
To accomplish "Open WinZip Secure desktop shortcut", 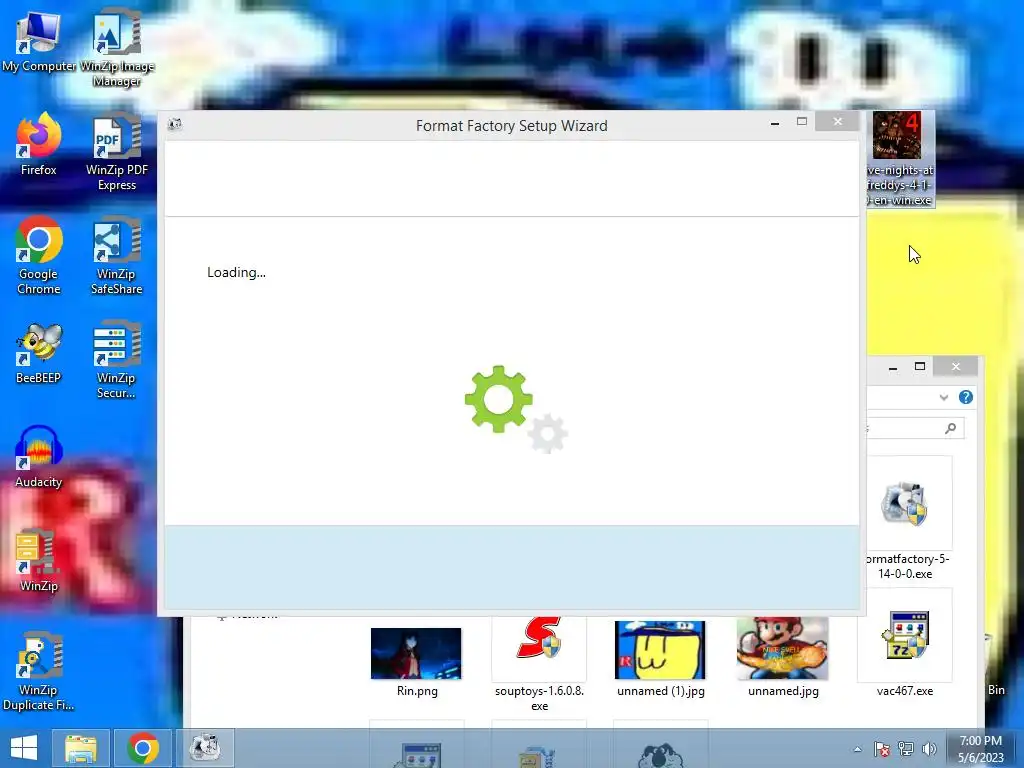I will pos(116,359).
